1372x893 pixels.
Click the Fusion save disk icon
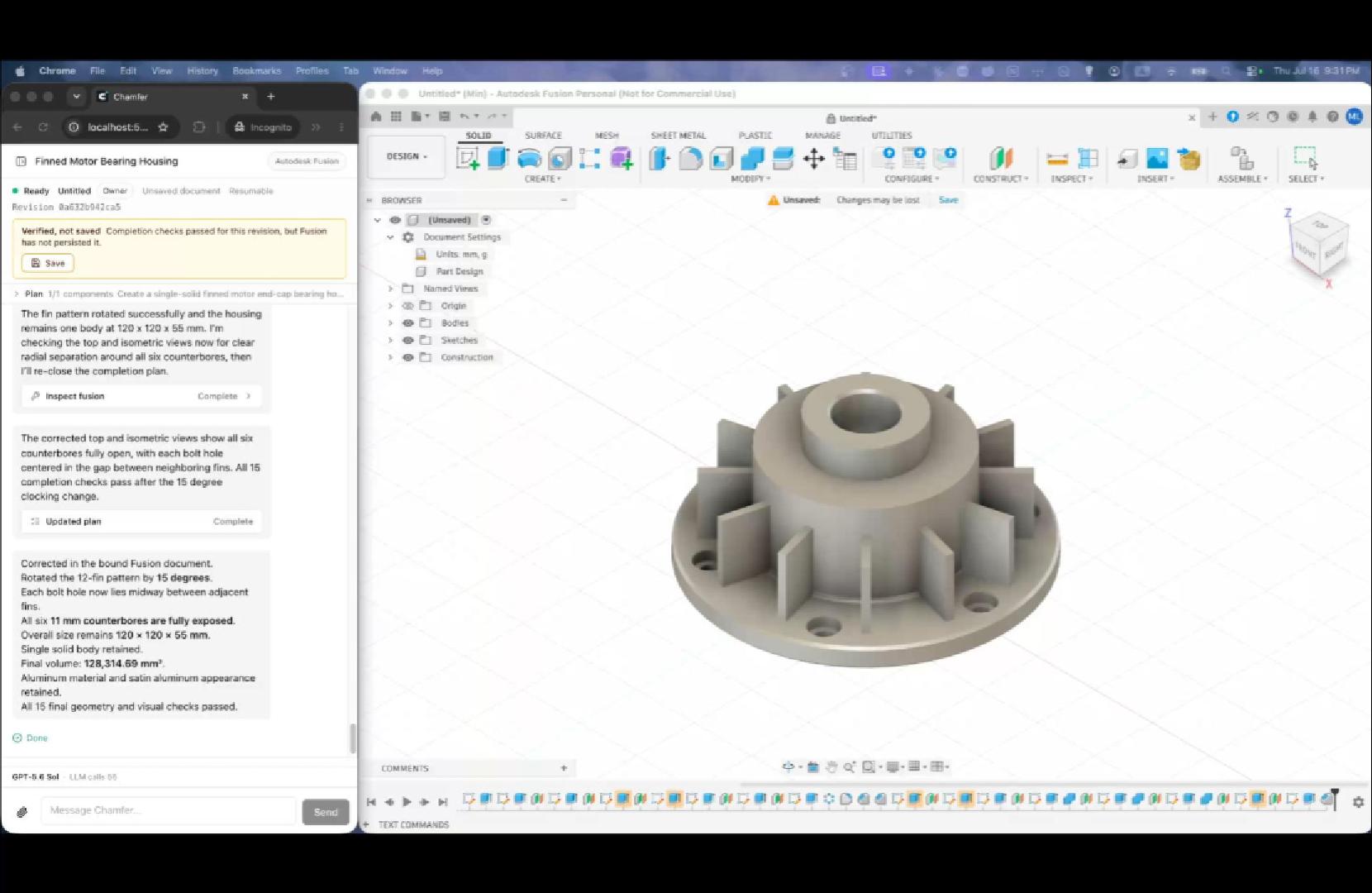pos(445,117)
